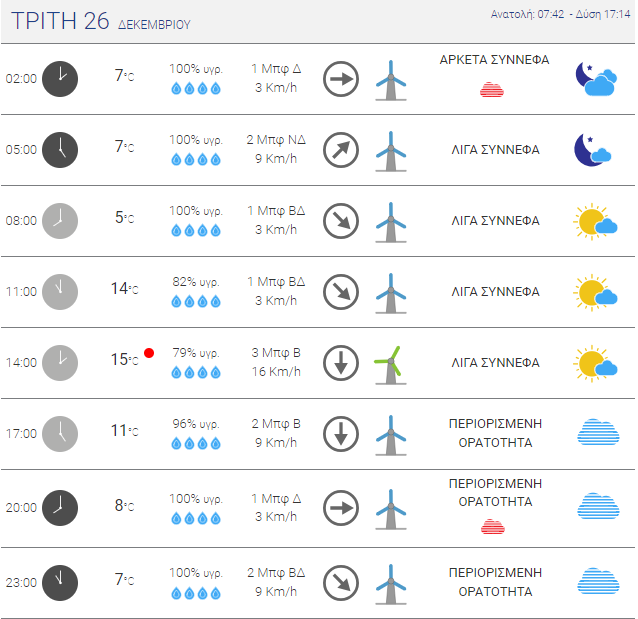Click the 02:00 clock icon
This screenshot has height=619, width=638.
[60, 79]
